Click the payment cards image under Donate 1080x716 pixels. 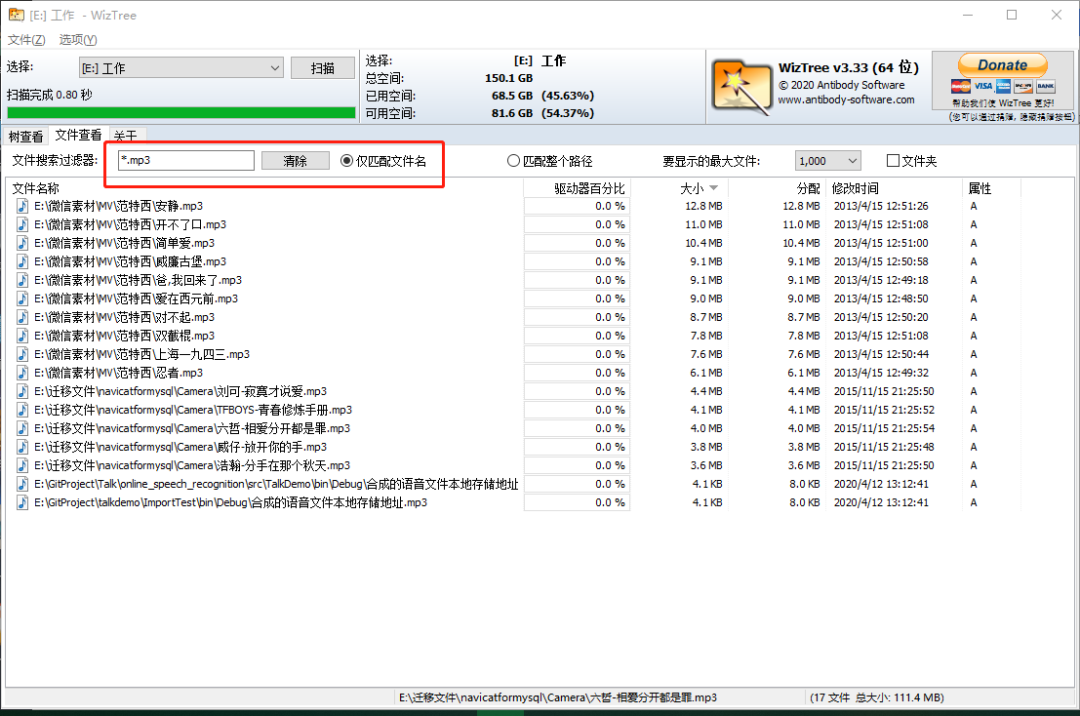[x=1003, y=86]
